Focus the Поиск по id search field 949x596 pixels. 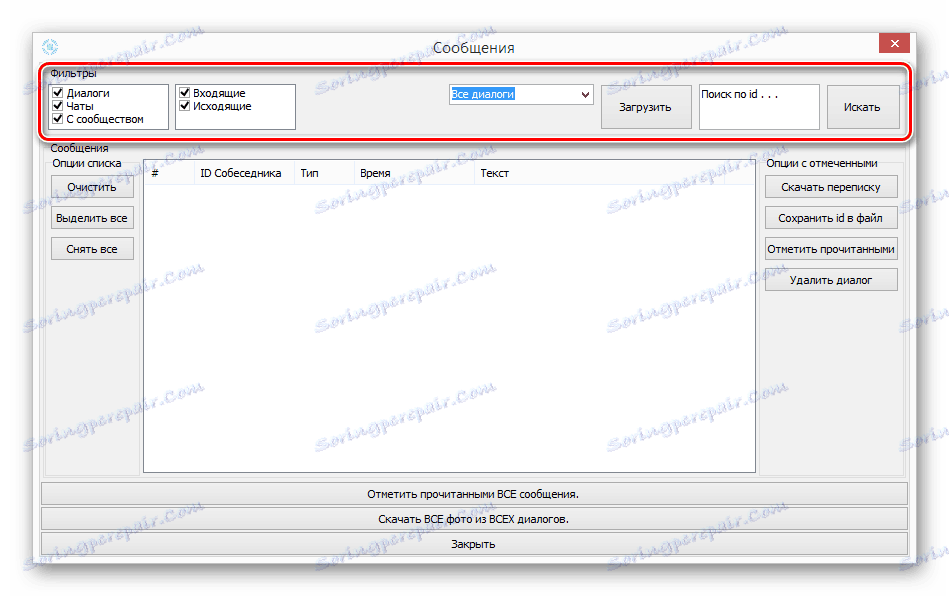tap(759, 107)
